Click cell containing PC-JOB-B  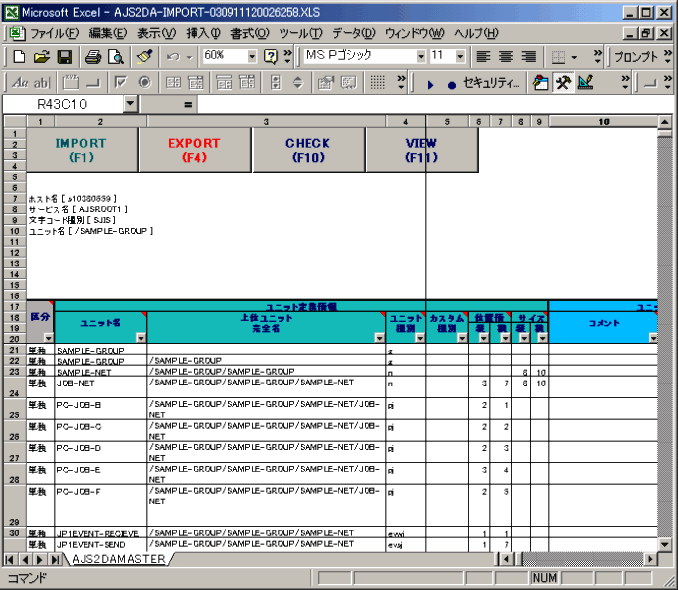pos(101,409)
